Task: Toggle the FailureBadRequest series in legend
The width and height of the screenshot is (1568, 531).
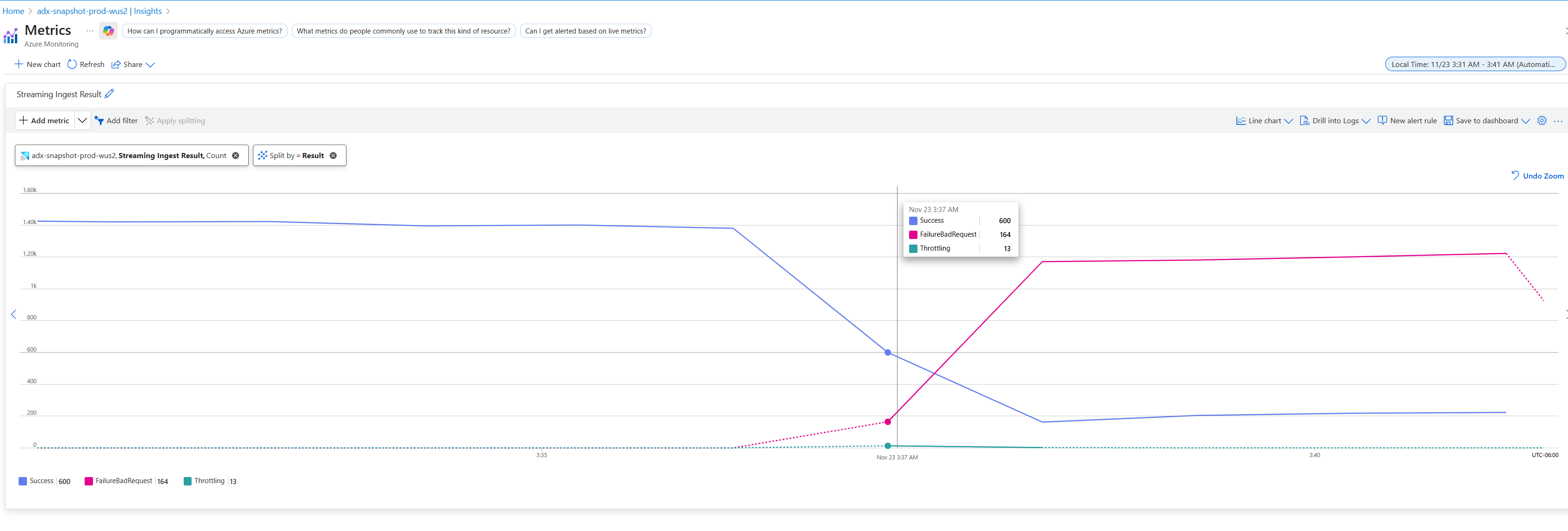Action: 123,481
